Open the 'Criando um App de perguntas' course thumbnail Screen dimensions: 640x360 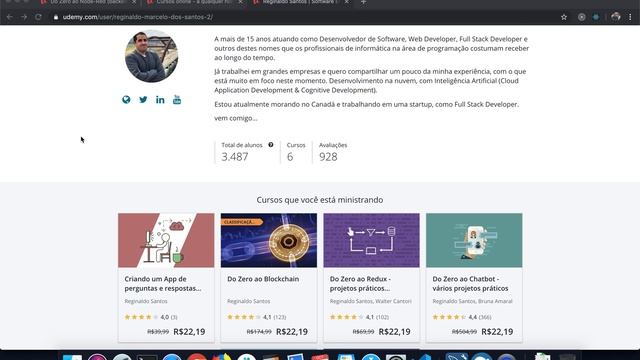coord(166,240)
